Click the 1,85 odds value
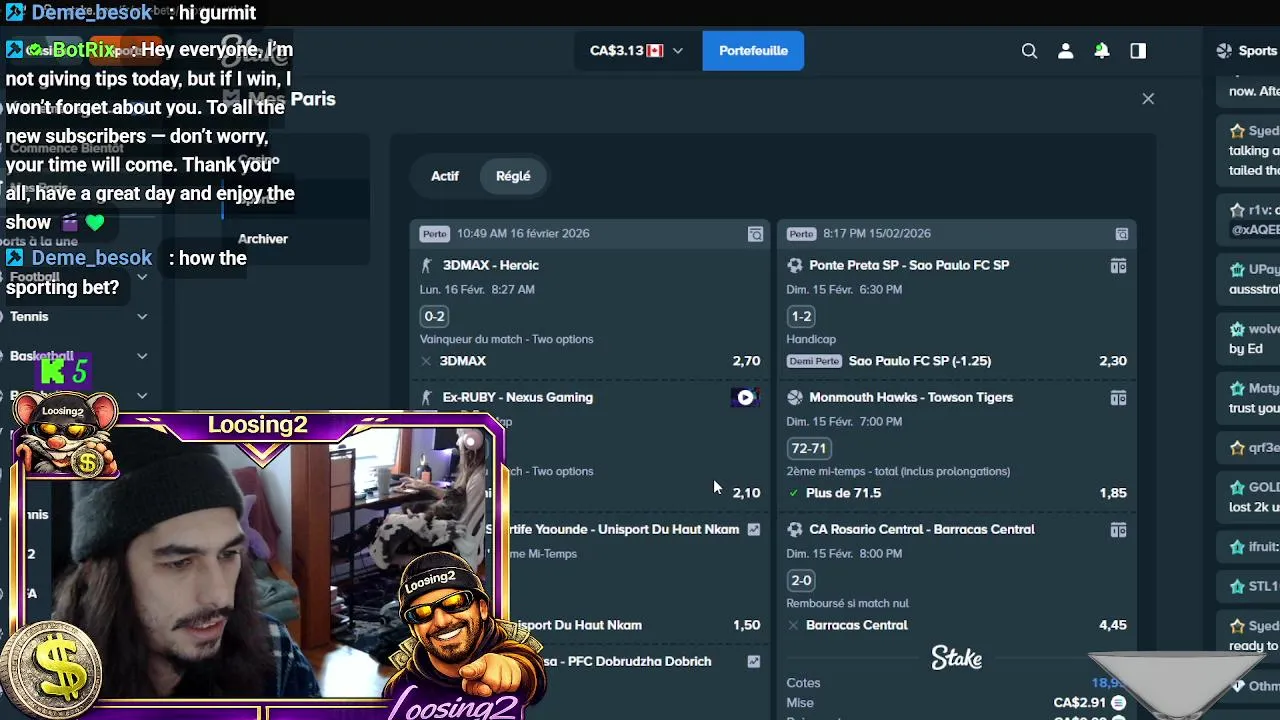The image size is (1280, 720). pos(1113,494)
